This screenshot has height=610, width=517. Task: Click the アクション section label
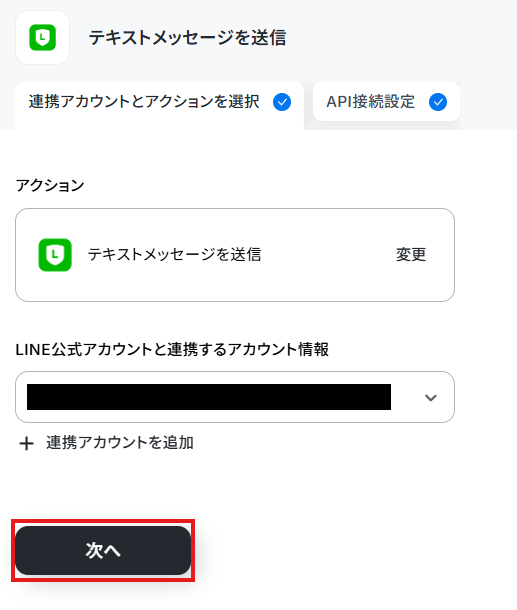(50, 185)
